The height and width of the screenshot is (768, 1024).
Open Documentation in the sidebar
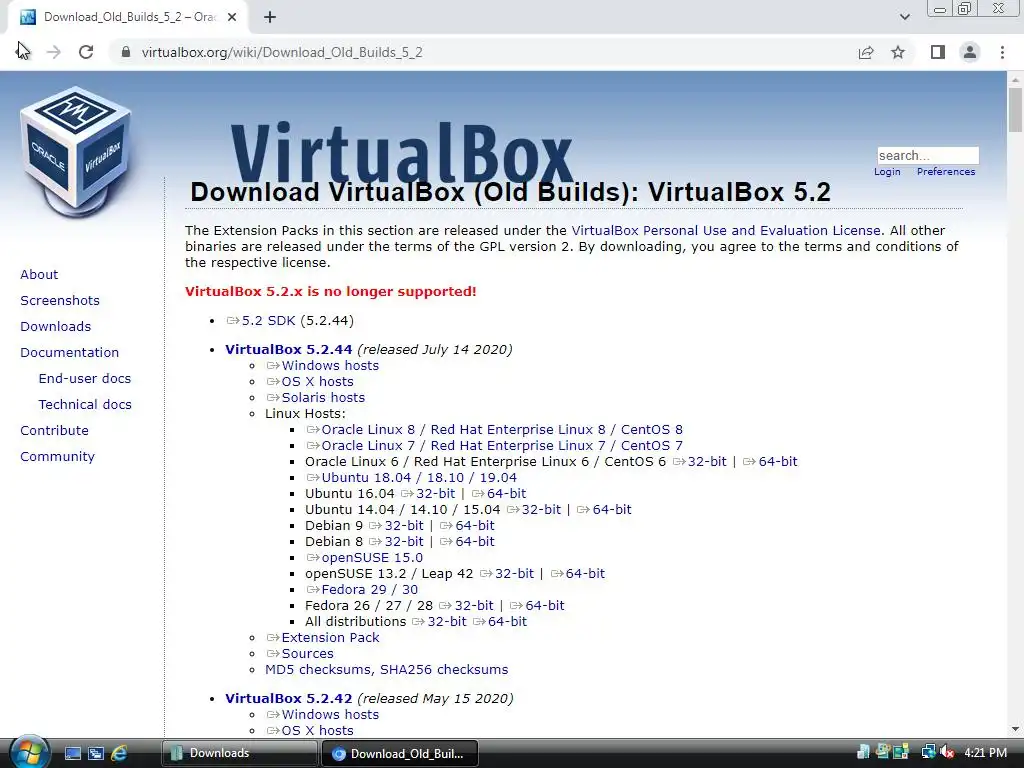click(x=70, y=353)
